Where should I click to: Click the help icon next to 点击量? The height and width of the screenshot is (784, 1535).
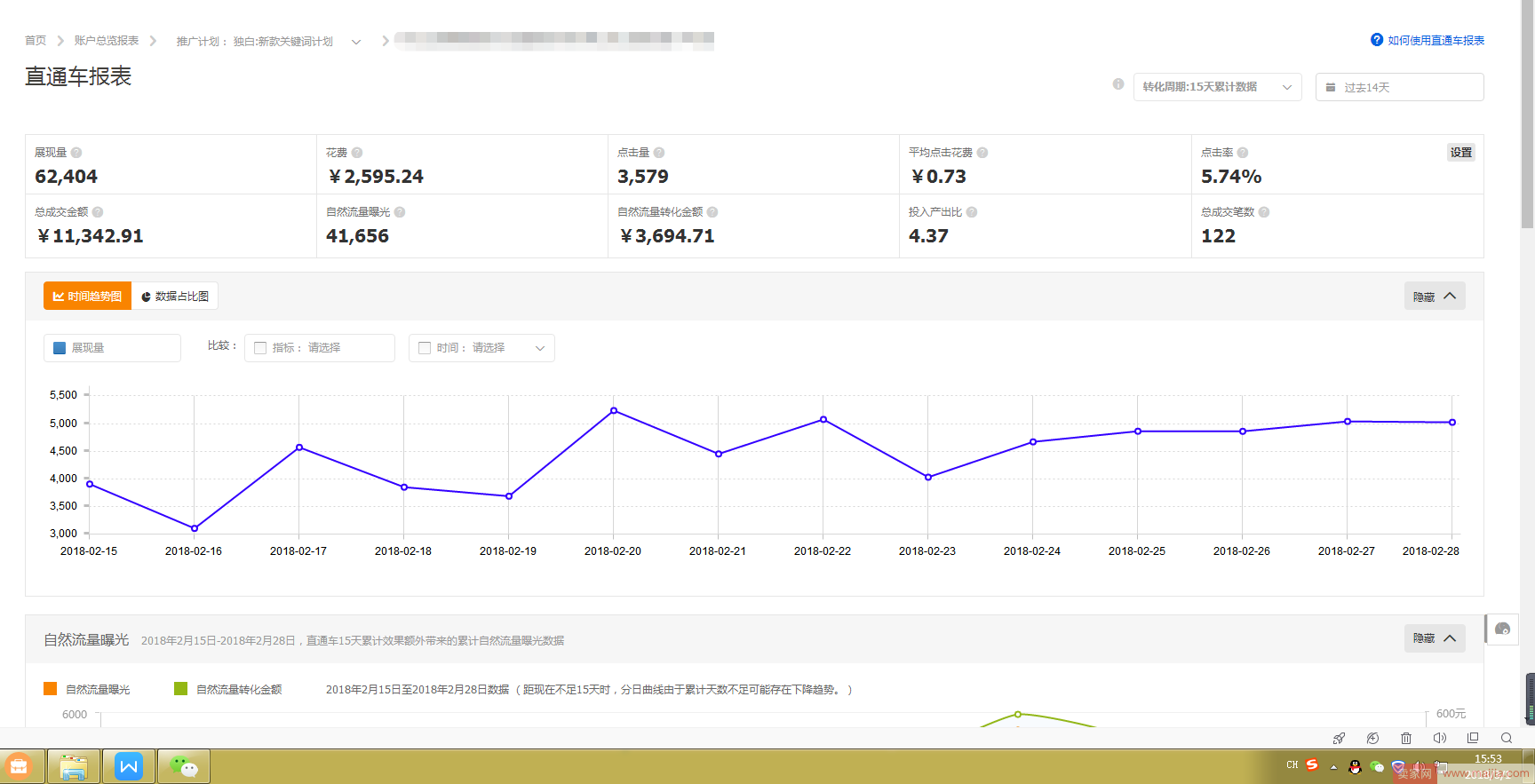pyautogui.click(x=659, y=153)
